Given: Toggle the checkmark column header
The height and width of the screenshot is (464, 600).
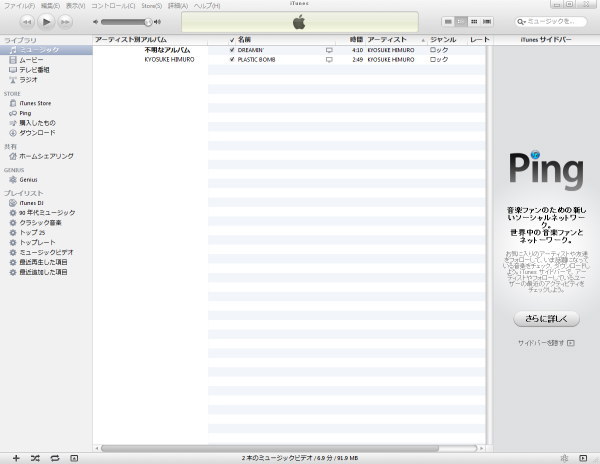Looking at the screenshot, I should (x=232, y=40).
